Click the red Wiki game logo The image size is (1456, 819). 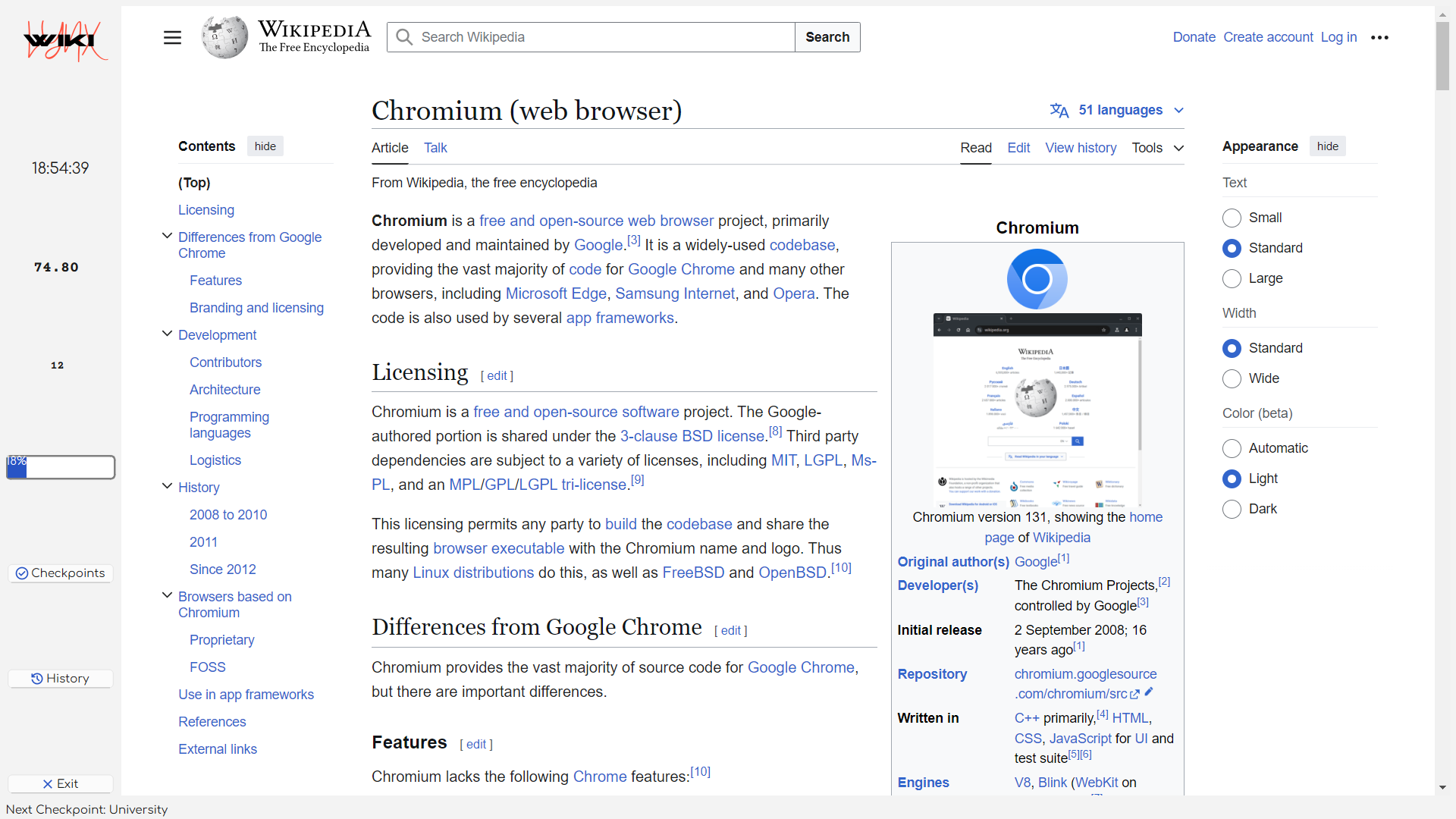click(x=64, y=41)
